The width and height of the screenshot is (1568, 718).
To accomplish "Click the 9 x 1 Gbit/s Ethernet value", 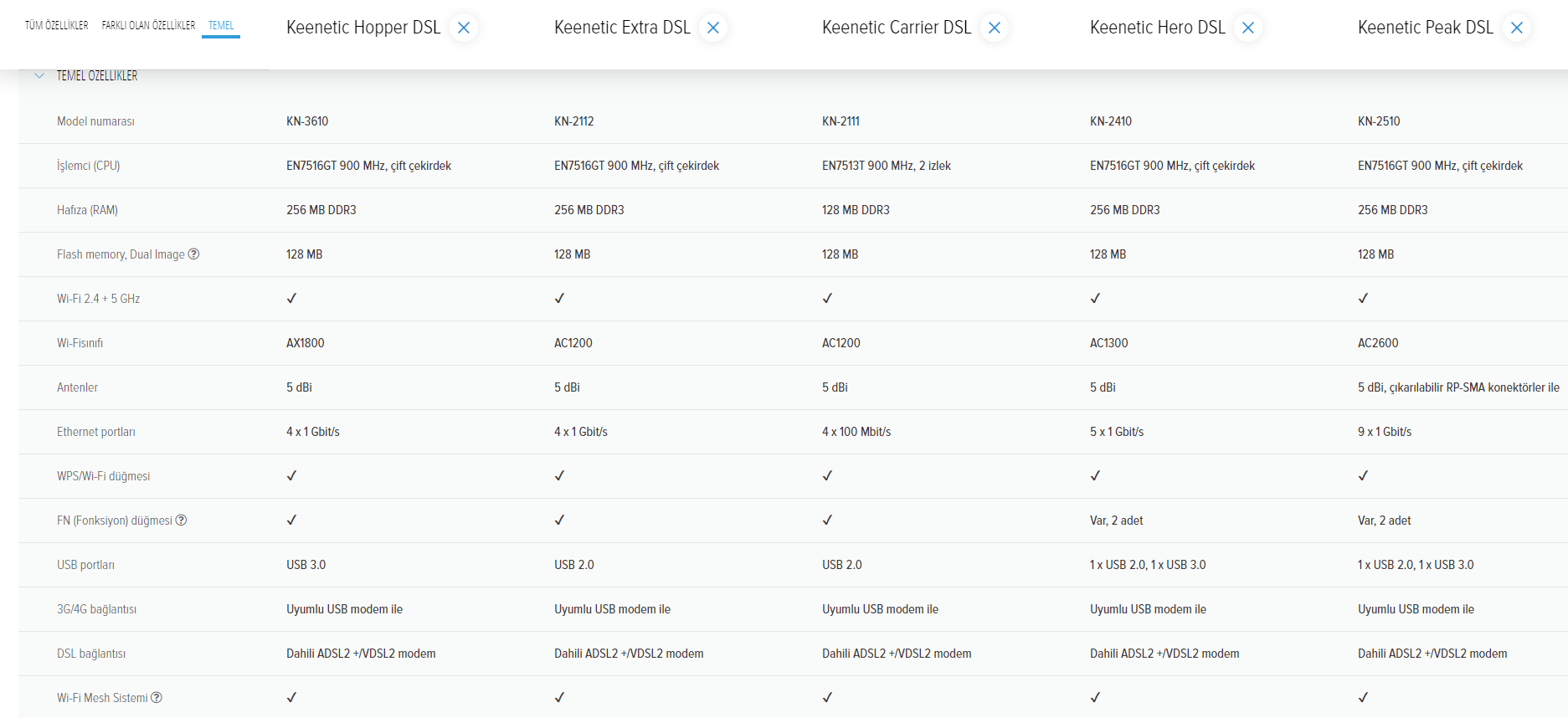I will pos(1385,432).
